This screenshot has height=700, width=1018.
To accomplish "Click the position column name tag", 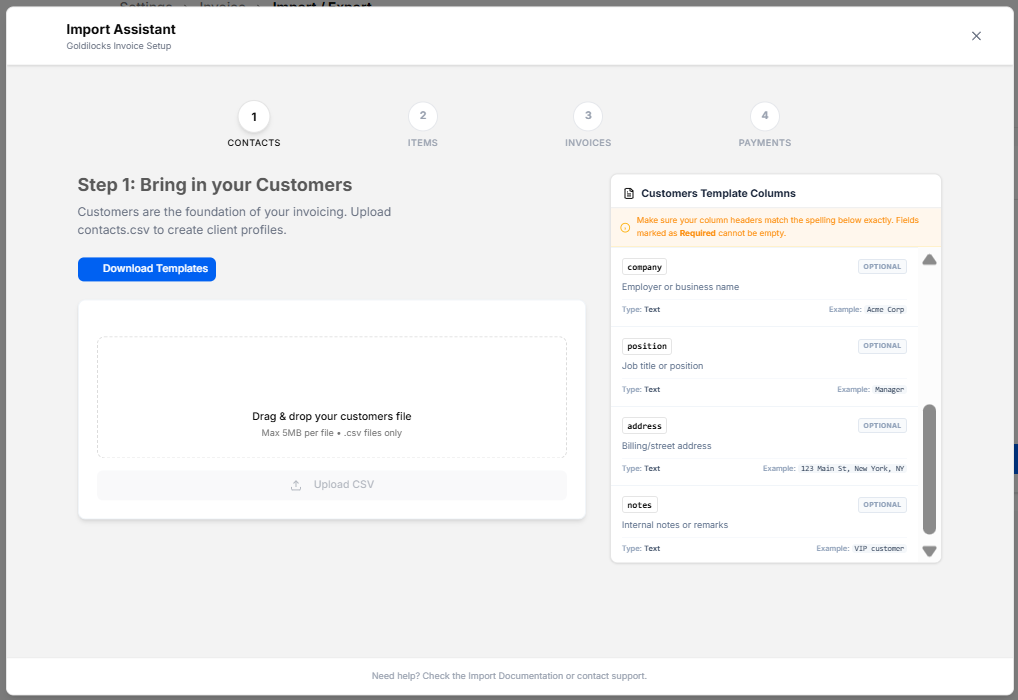I will click(647, 346).
